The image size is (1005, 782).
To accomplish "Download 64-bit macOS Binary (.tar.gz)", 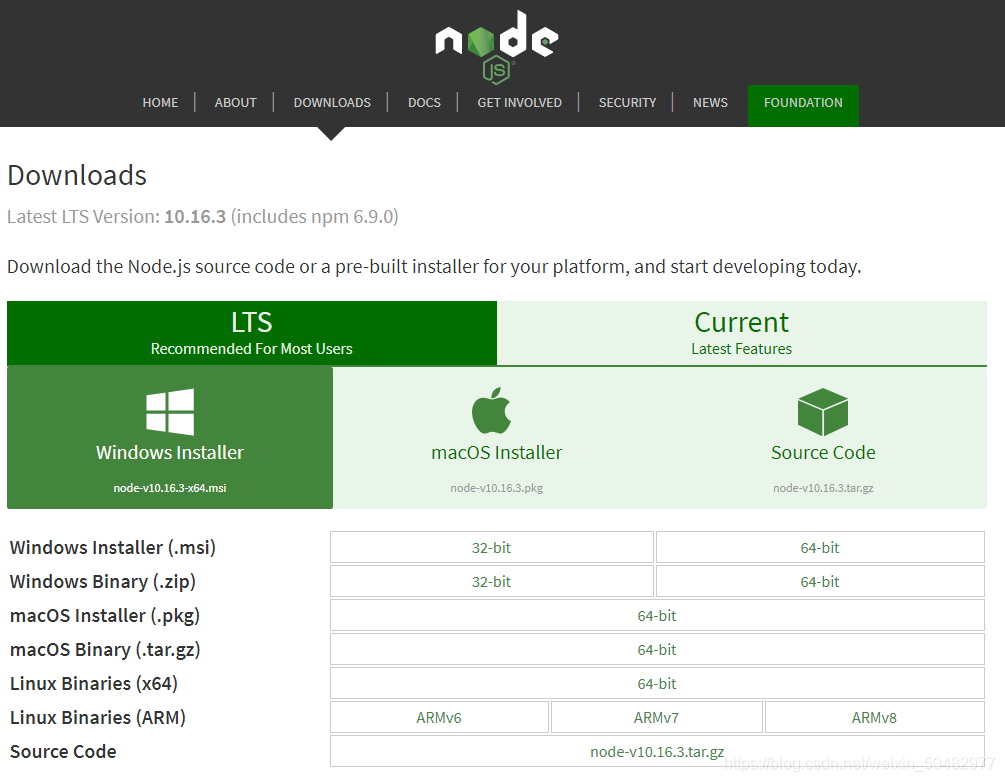I will [657, 649].
